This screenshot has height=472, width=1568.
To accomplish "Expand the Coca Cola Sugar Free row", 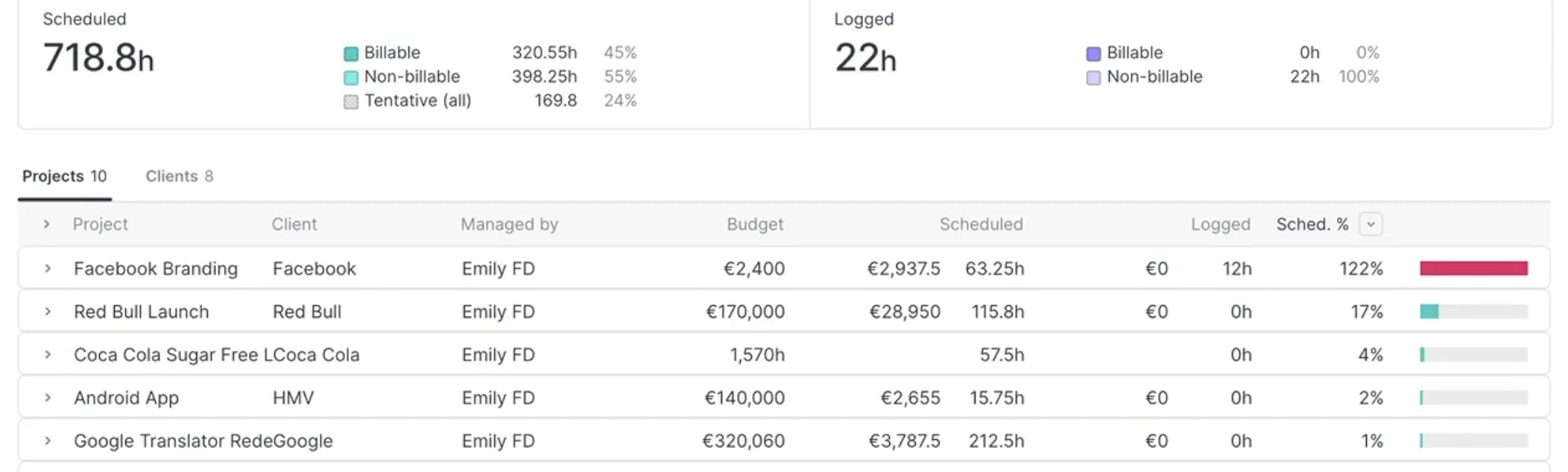I will pos(48,354).
